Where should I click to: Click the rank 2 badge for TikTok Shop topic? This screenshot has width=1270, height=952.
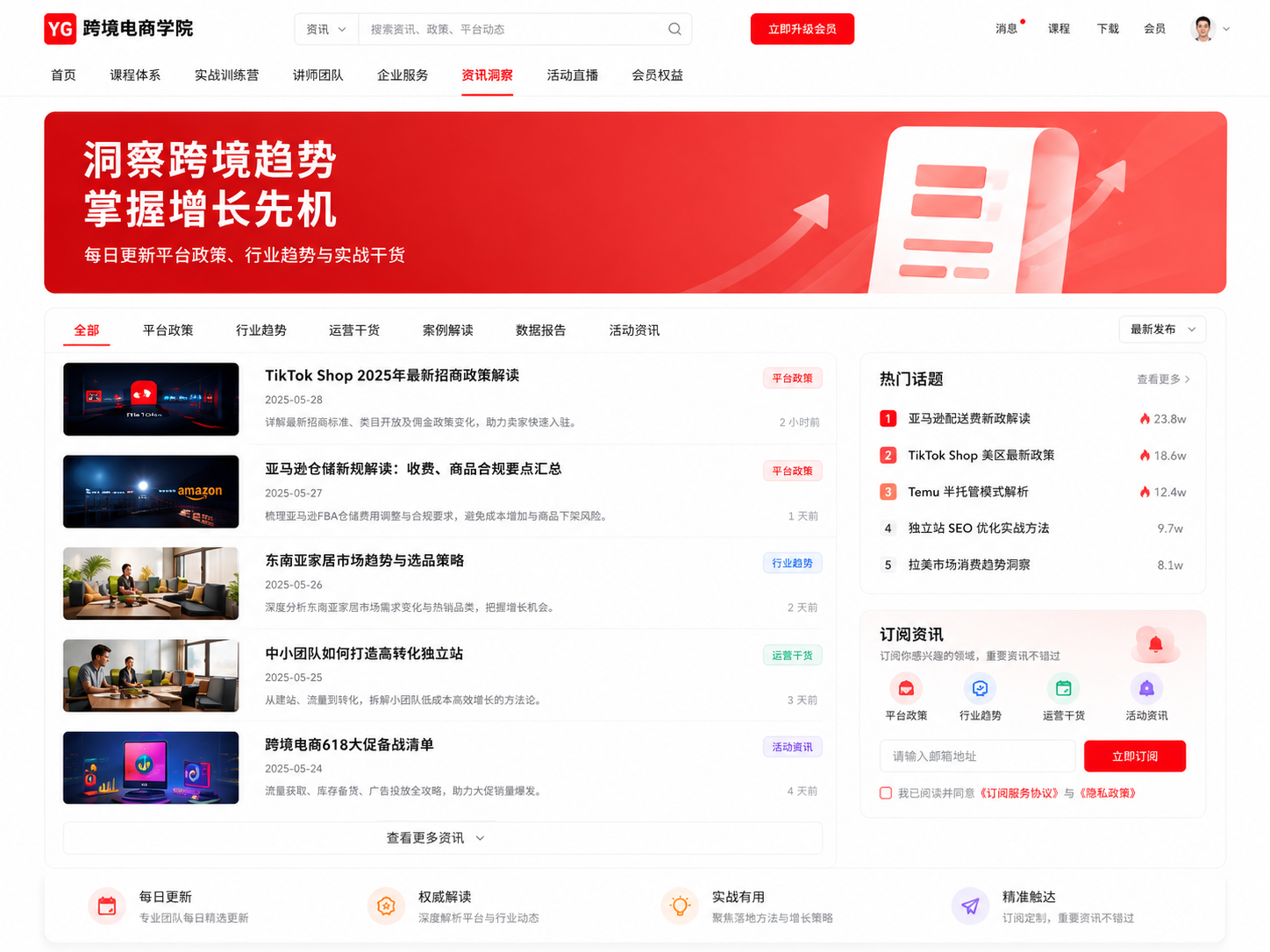coord(888,456)
